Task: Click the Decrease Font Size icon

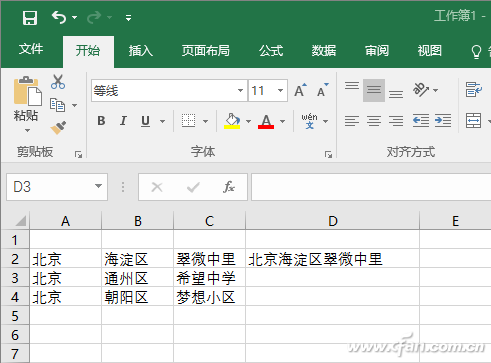Action: (322, 90)
